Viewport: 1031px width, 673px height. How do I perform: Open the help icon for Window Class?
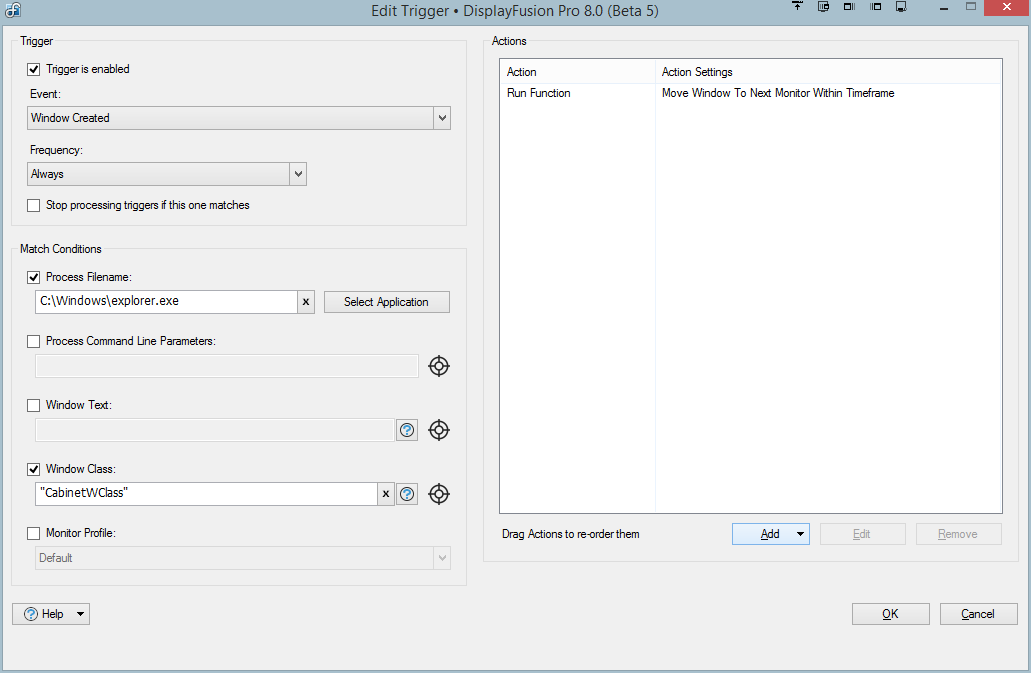(x=407, y=494)
